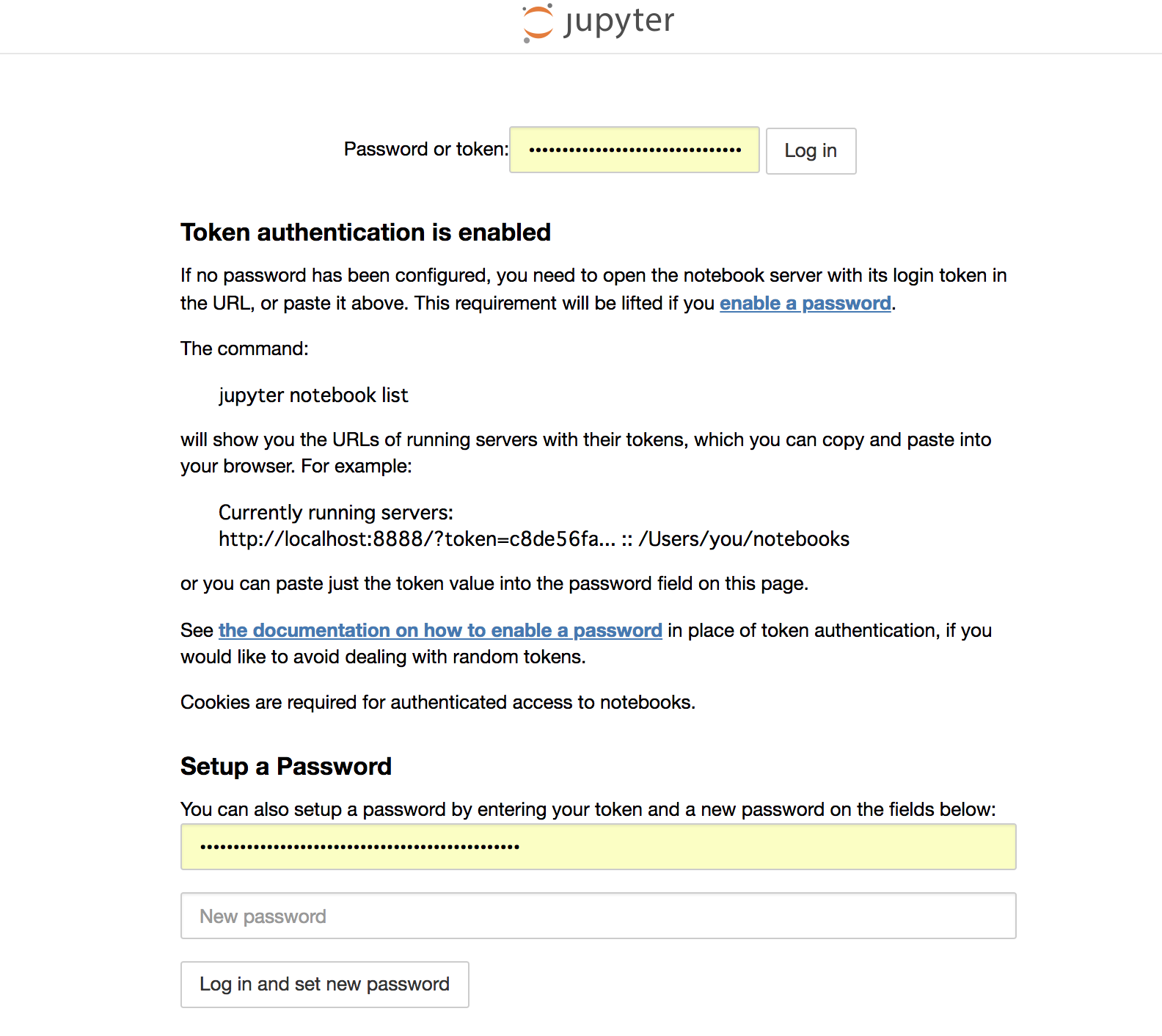Click the 'or you can paste just the token' sentence
Screen dimensions: 1162x1036
tap(494, 583)
